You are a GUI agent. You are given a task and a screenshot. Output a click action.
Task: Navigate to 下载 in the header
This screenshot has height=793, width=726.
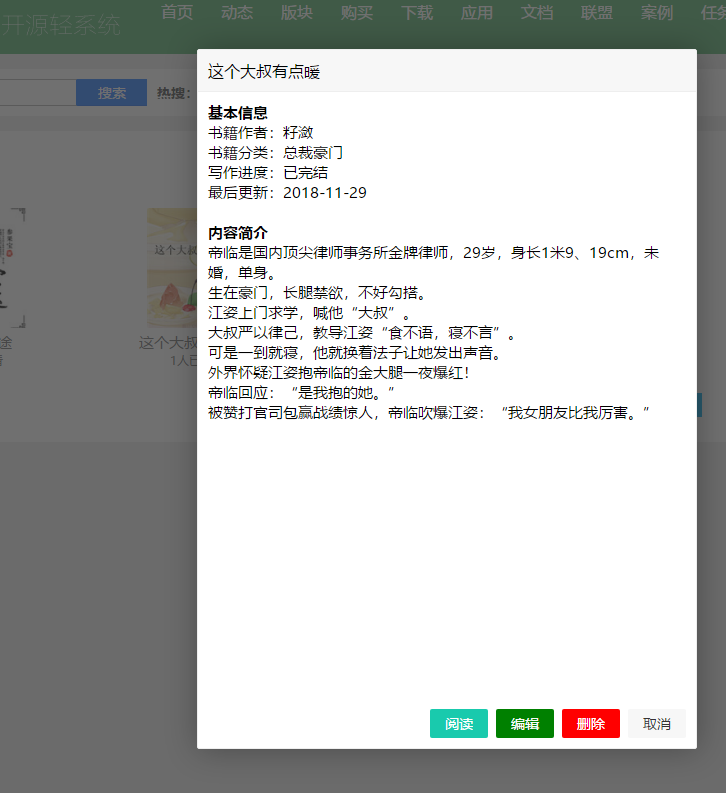417,13
